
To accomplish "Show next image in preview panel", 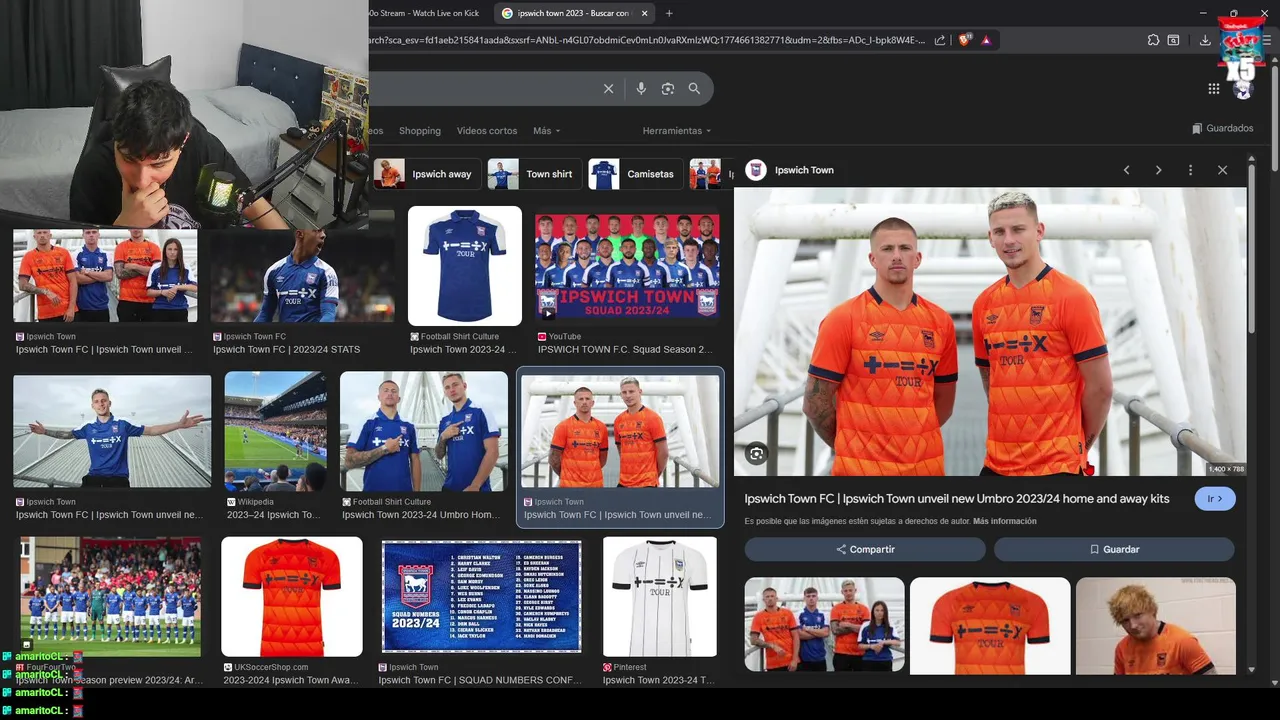I will 1158,170.
